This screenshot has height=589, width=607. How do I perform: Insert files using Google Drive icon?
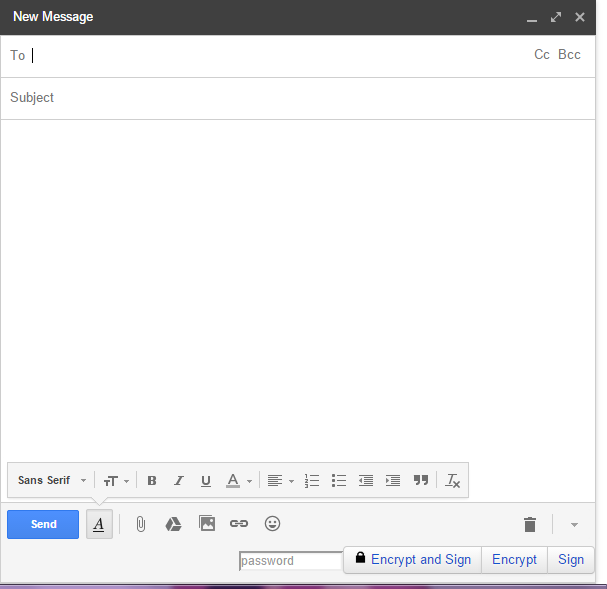(173, 524)
